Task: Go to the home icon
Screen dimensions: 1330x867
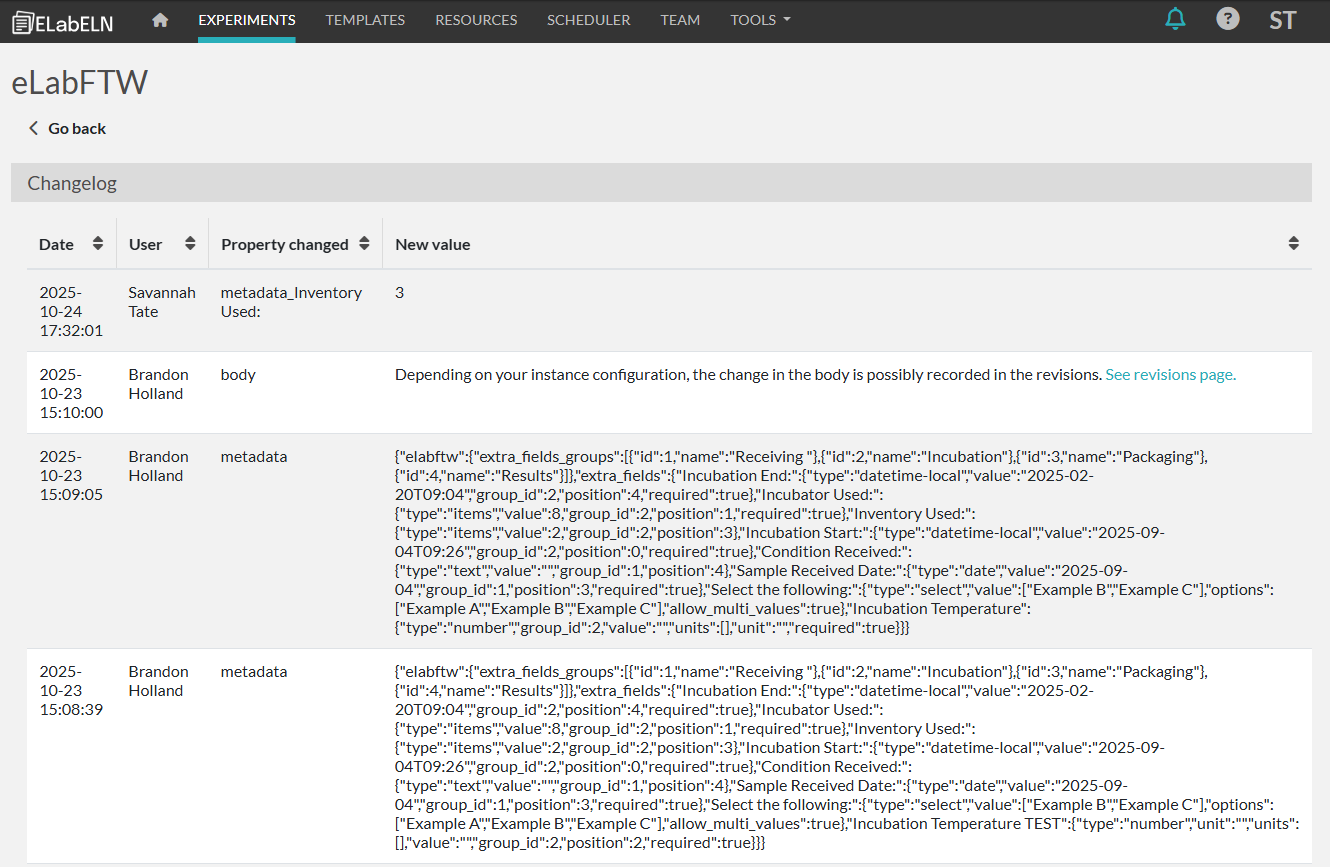Action: pyautogui.click(x=160, y=20)
